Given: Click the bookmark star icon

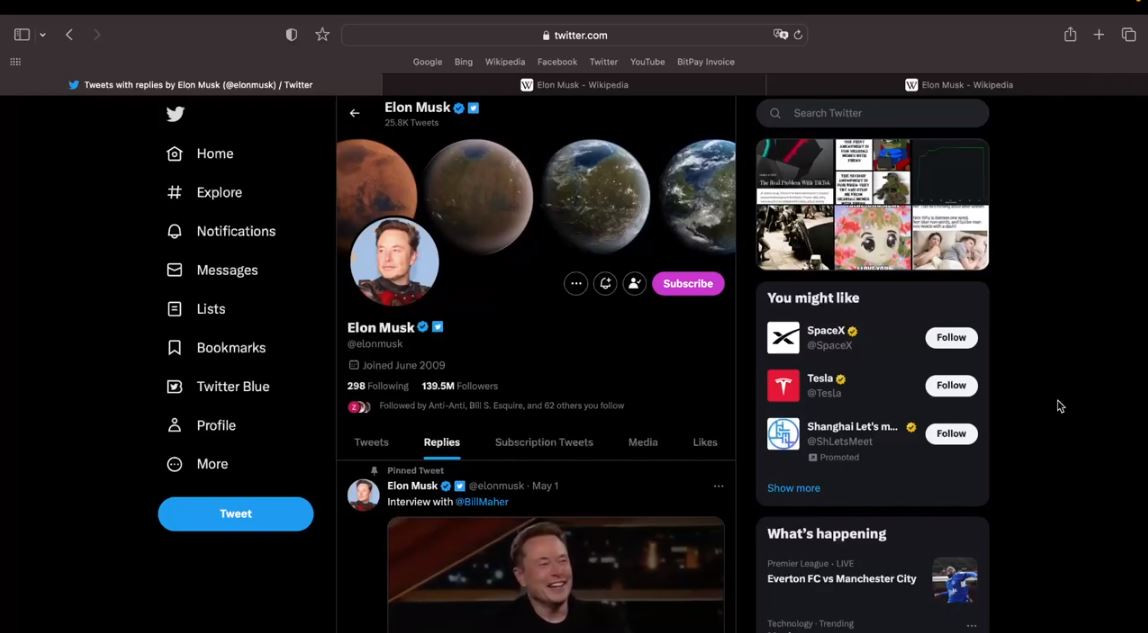Looking at the screenshot, I should pyautogui.click(x=322, y=34).
